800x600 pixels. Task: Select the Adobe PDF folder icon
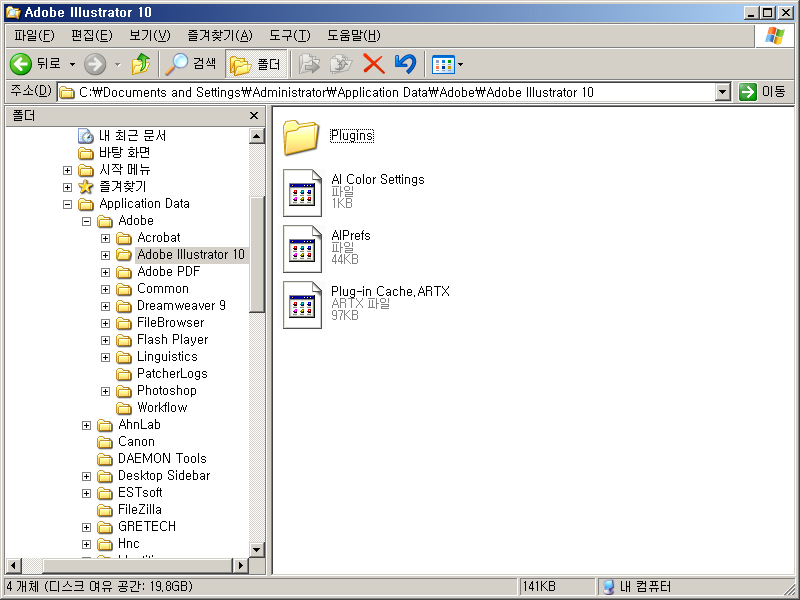click(x=123, y=272)
